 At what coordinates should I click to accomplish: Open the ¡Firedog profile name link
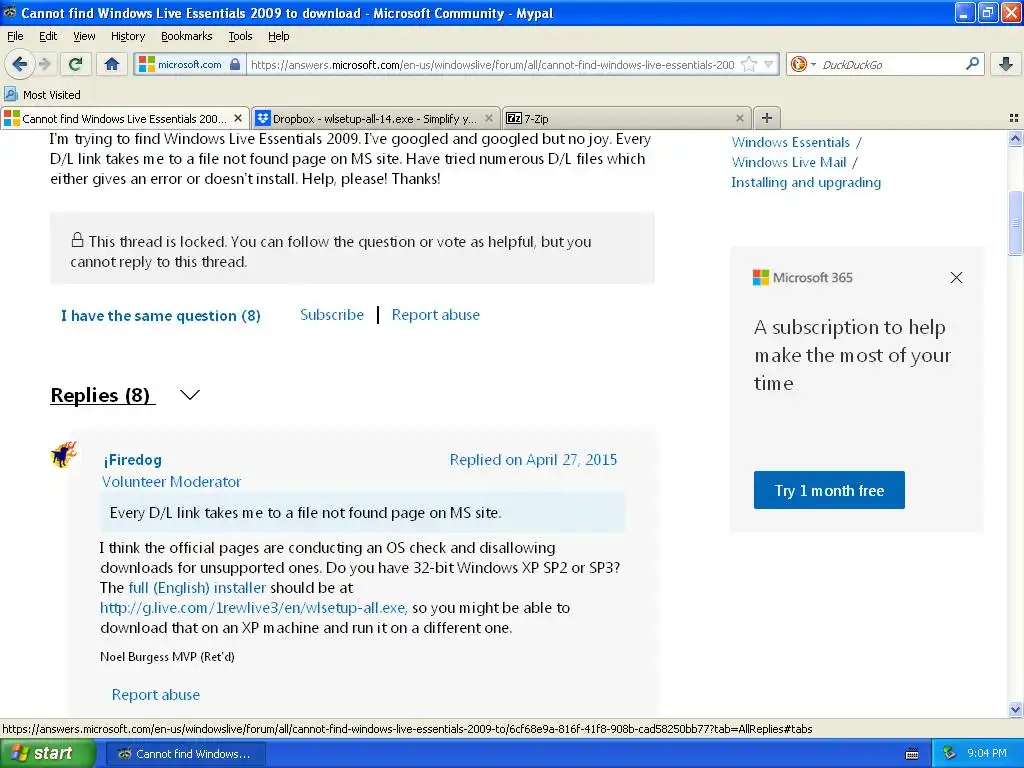[132, 460]
